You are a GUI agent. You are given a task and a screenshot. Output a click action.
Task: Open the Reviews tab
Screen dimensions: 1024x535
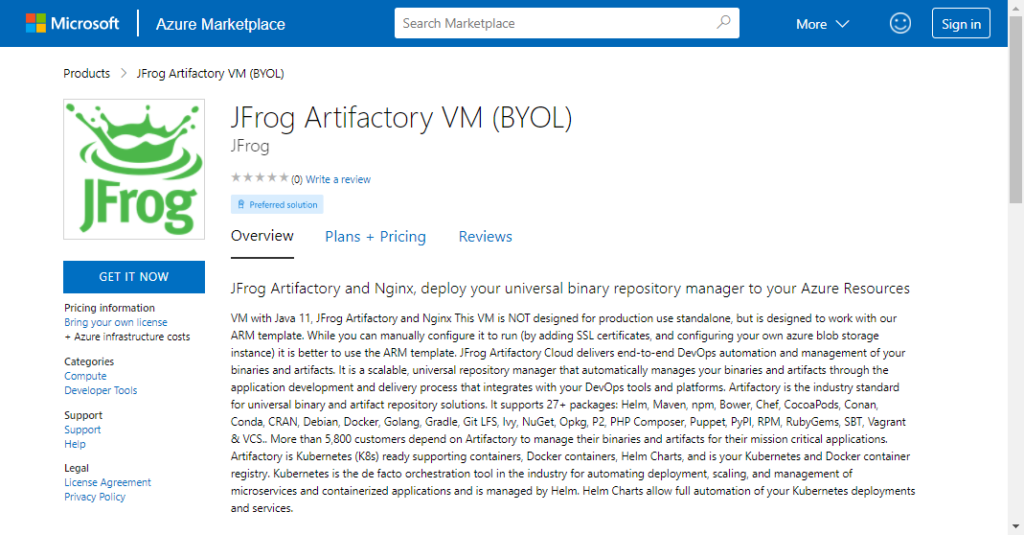coord(485,236)
